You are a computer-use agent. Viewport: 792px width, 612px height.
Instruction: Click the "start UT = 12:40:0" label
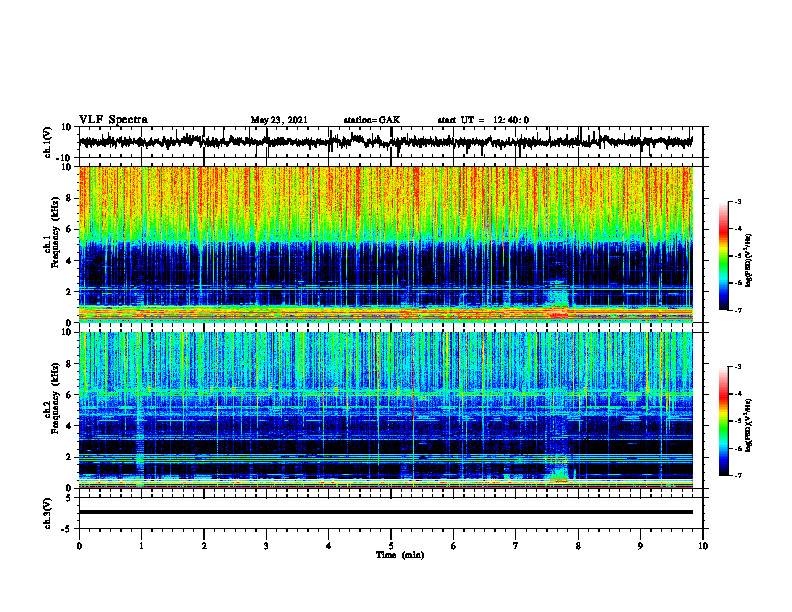tap(483, 120)
